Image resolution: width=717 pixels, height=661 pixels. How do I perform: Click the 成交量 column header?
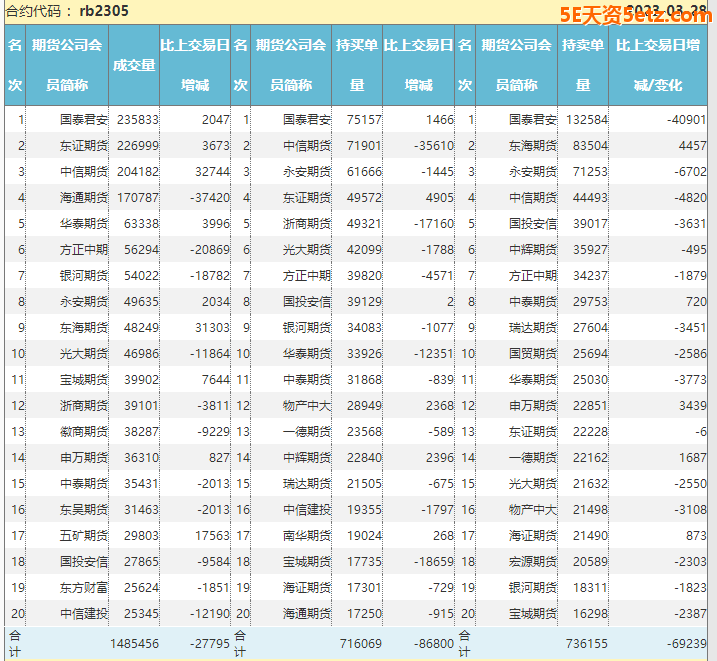[134, 65]
